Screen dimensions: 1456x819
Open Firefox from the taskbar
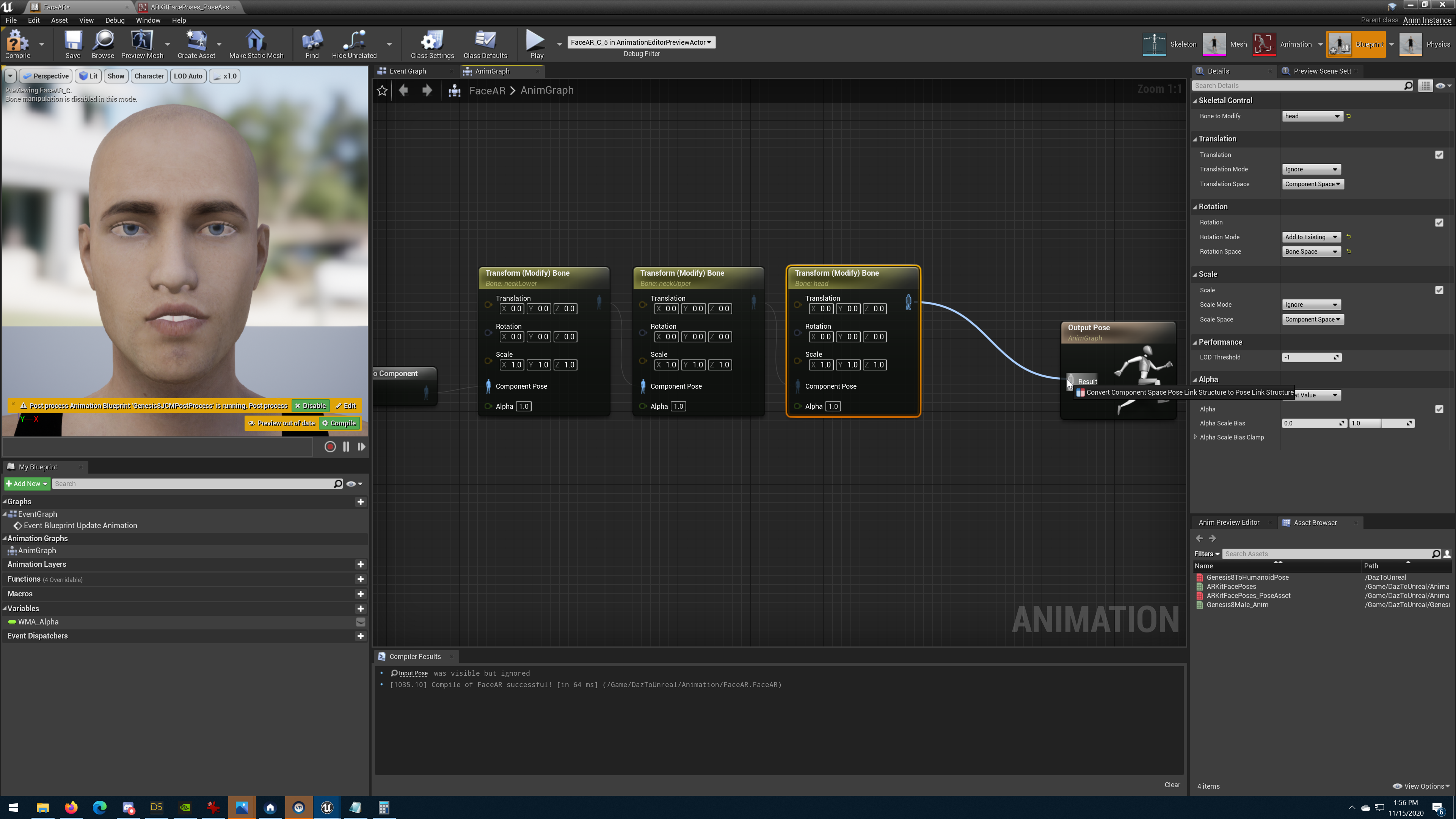71,807
